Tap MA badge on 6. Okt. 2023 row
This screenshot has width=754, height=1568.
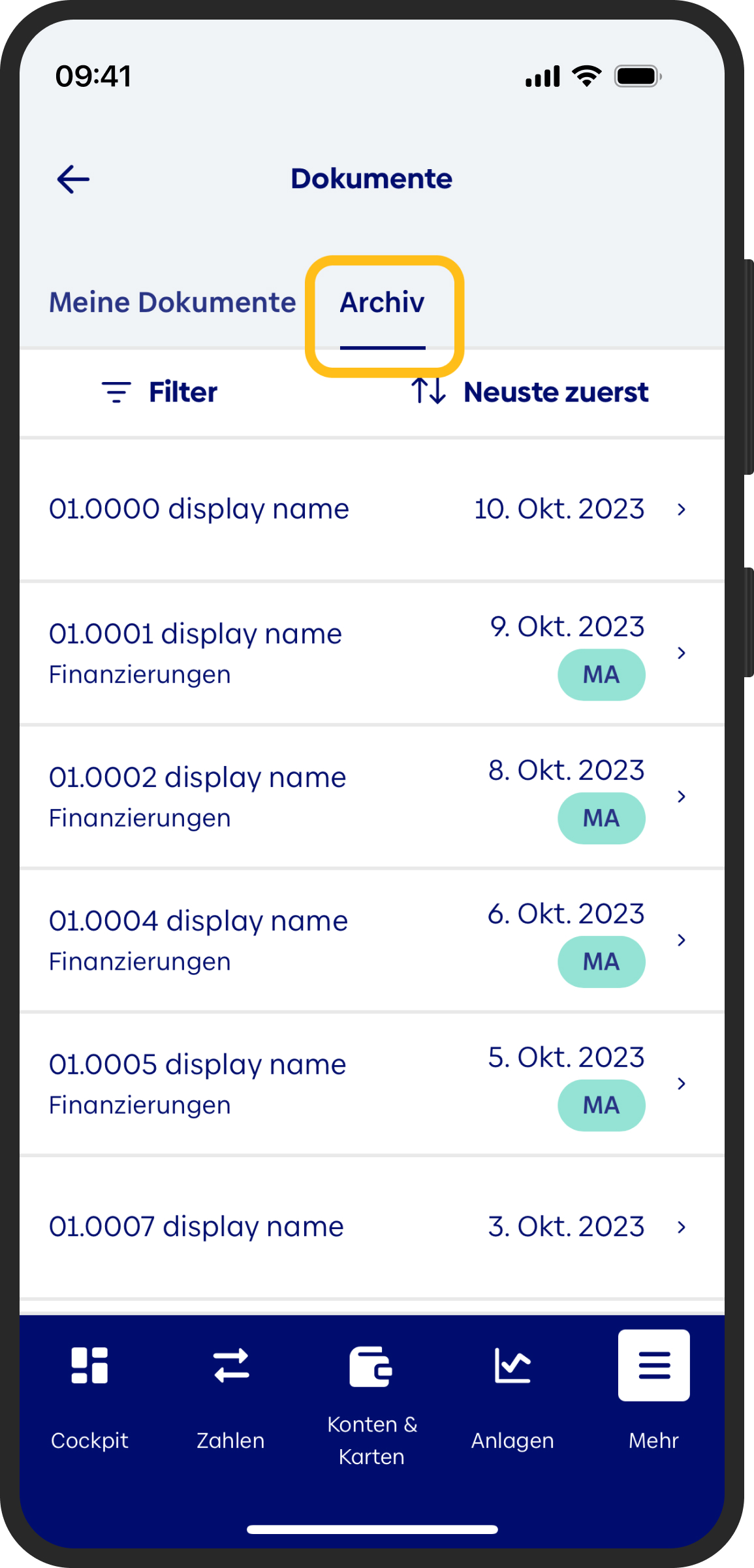(601, 962)
